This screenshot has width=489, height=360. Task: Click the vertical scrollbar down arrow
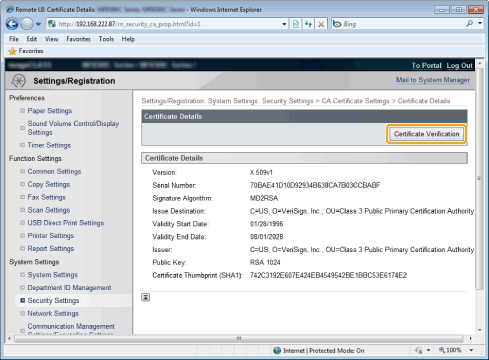tap(480, 330)
